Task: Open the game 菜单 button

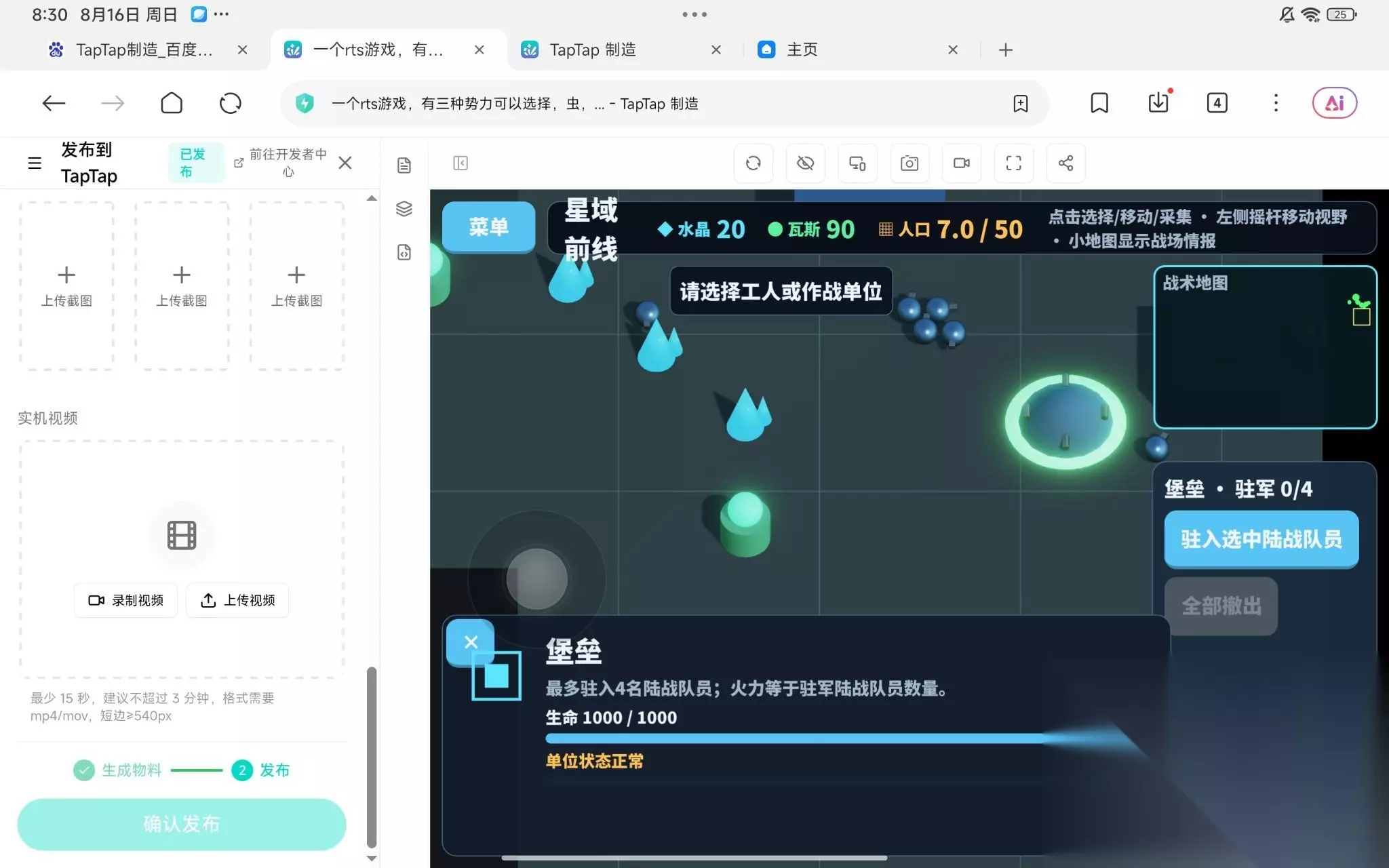Action: click(488, 226)
